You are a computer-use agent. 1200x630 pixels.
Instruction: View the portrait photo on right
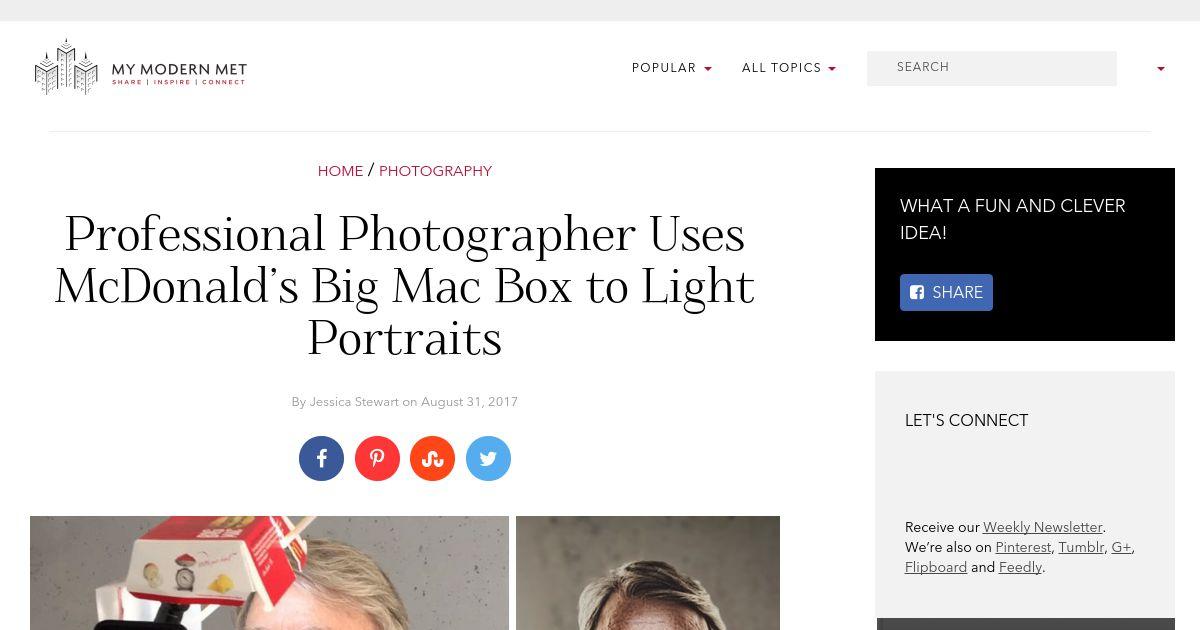648,573
